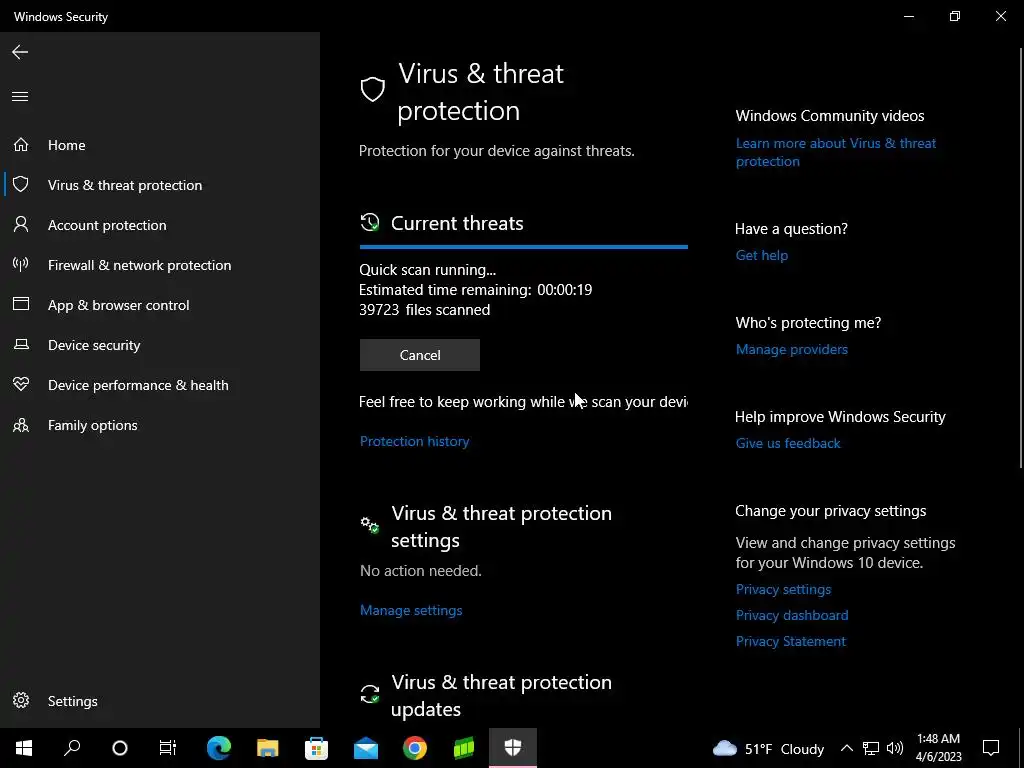Open Privacy dashboard link

point(792,615)
